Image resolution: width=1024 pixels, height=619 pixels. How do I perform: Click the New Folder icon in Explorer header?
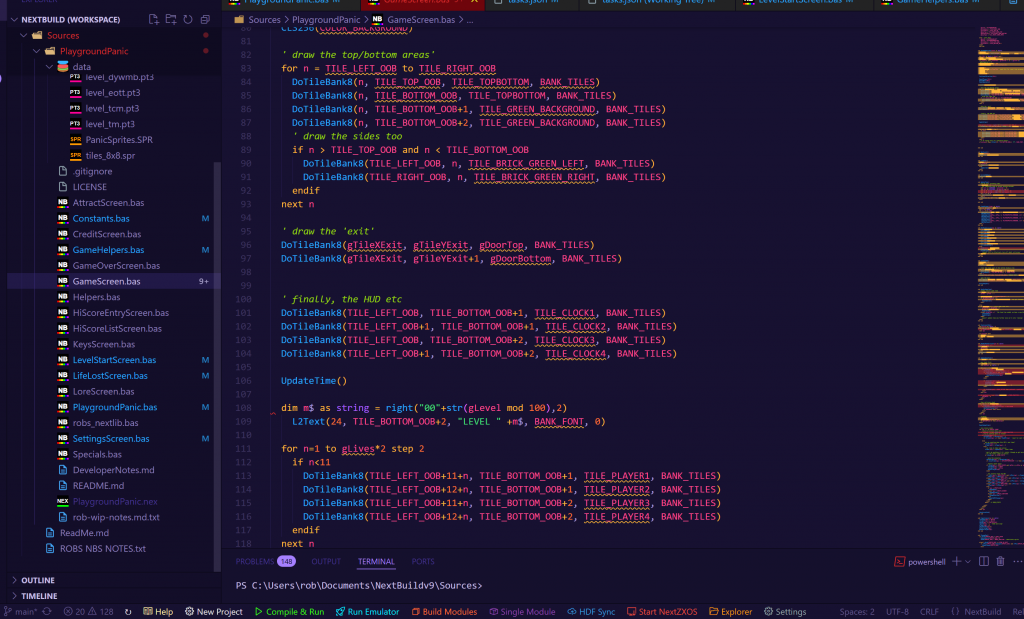click(170, 19)
